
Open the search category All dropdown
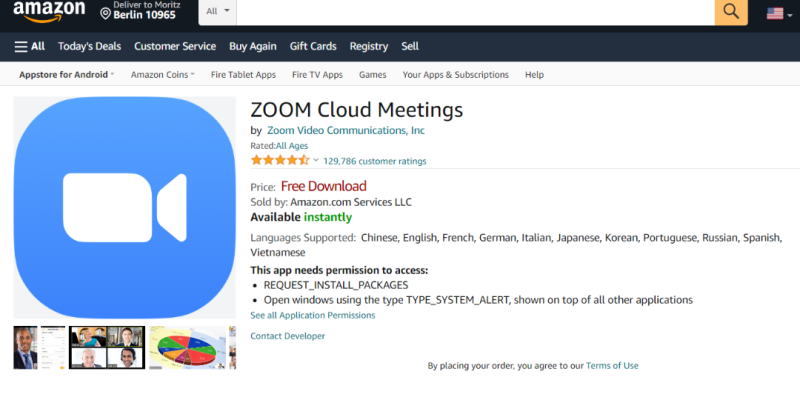[218, 11]
